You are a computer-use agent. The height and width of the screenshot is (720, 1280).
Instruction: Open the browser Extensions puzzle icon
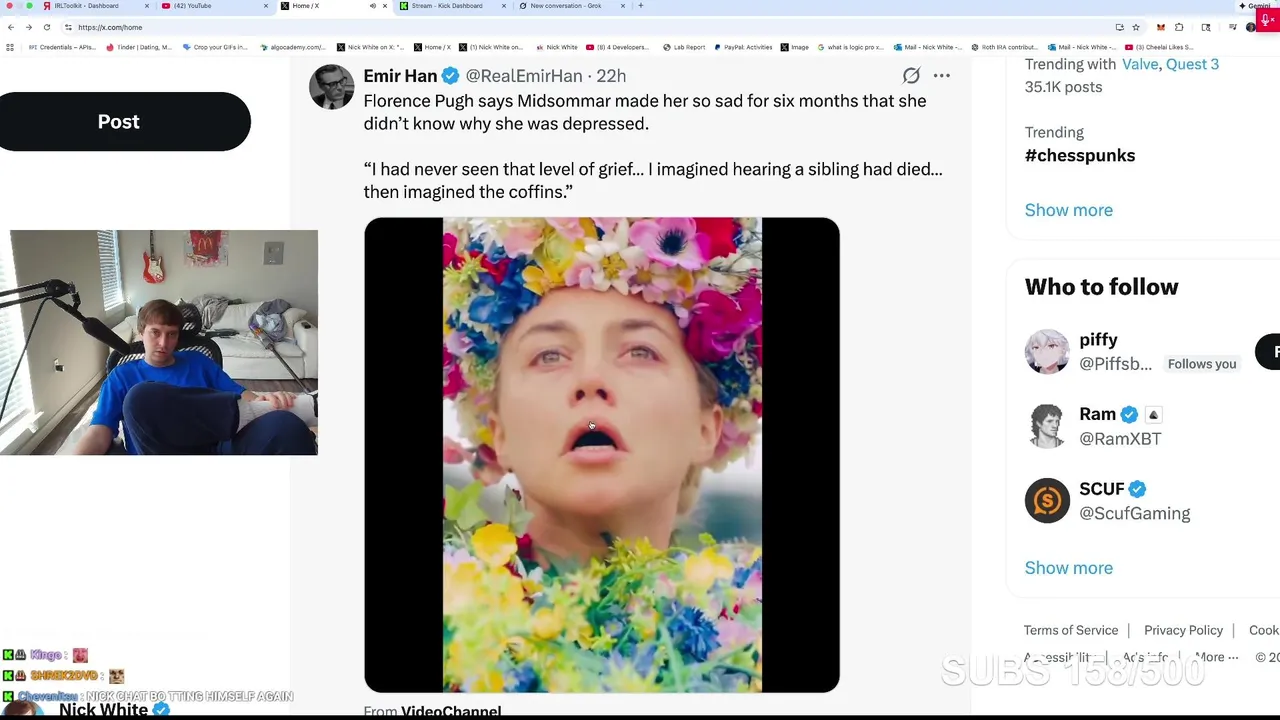point(1179,27)
